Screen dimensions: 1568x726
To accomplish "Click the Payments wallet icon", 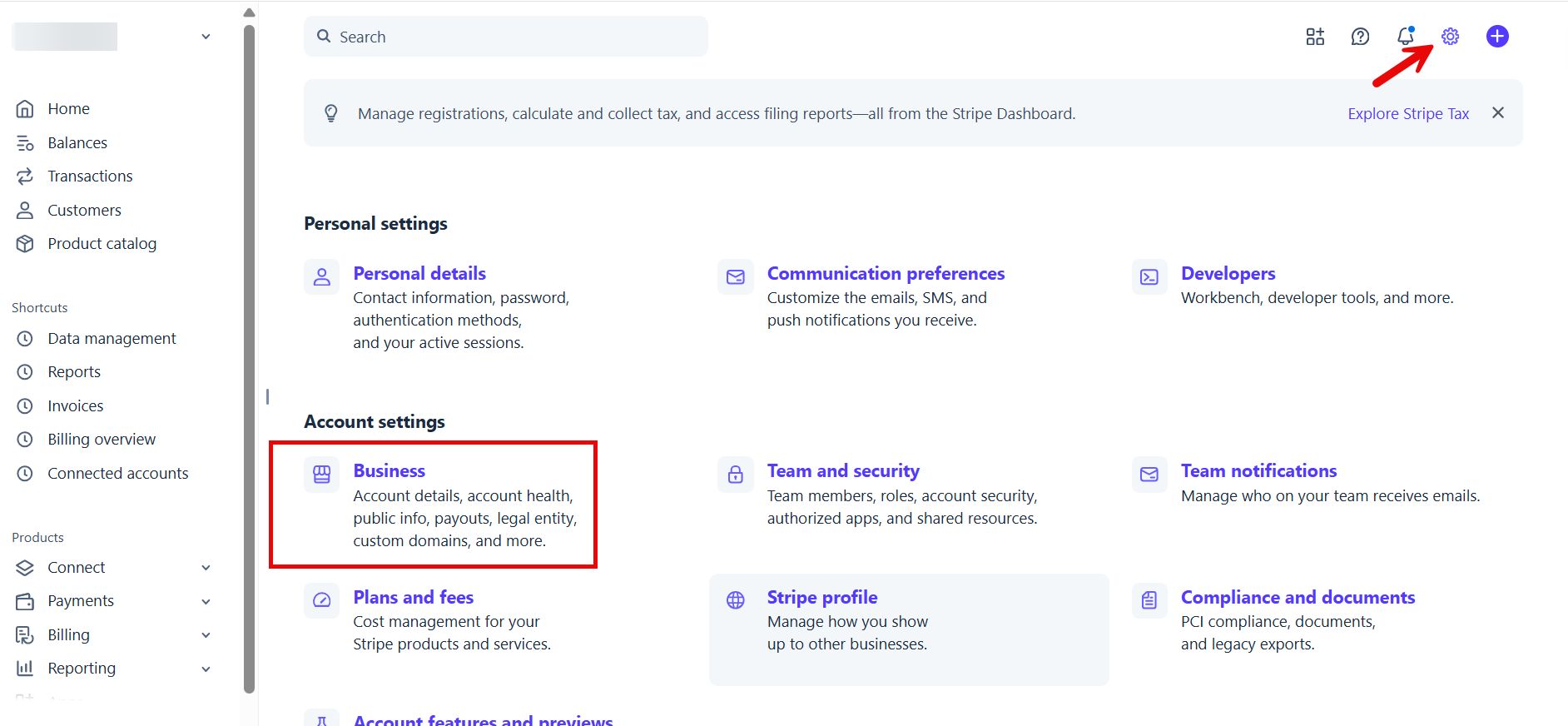I will click(x=25, y=601).
